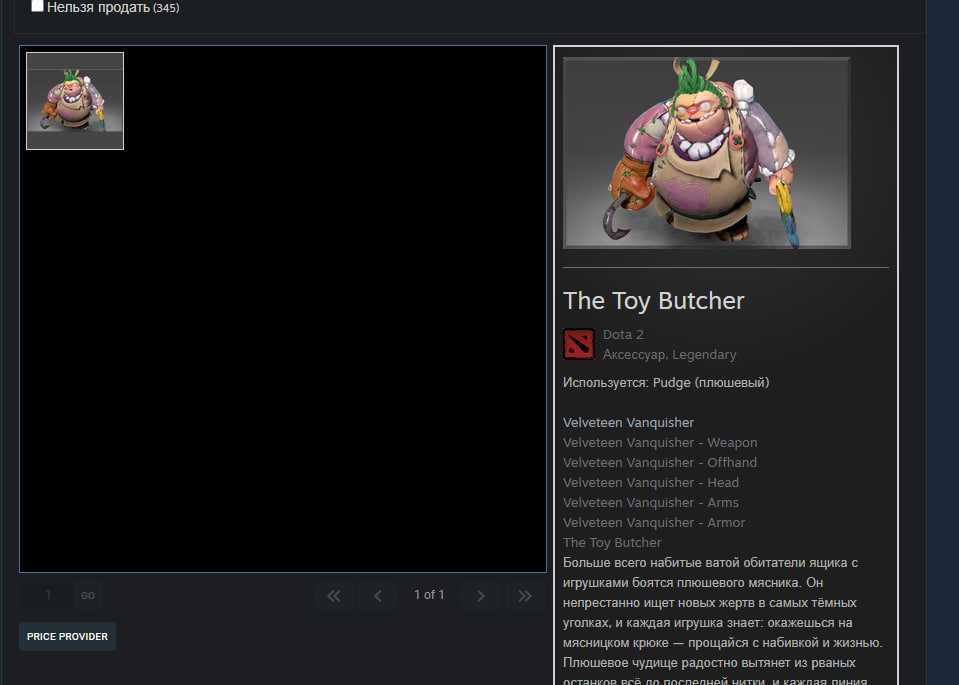The width and height of the screenshot is (959, 685).
Task: Click the Dota 2 game icon
Action: [x=579, y=344]
